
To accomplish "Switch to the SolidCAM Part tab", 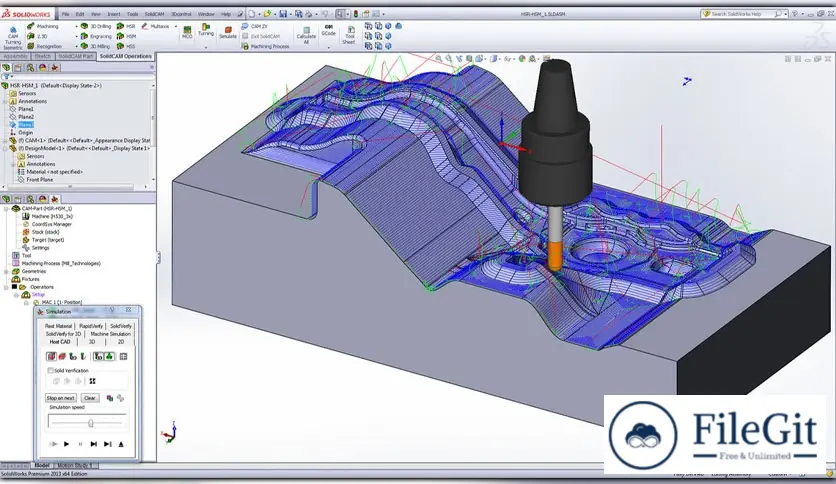I will pos(75,57).
